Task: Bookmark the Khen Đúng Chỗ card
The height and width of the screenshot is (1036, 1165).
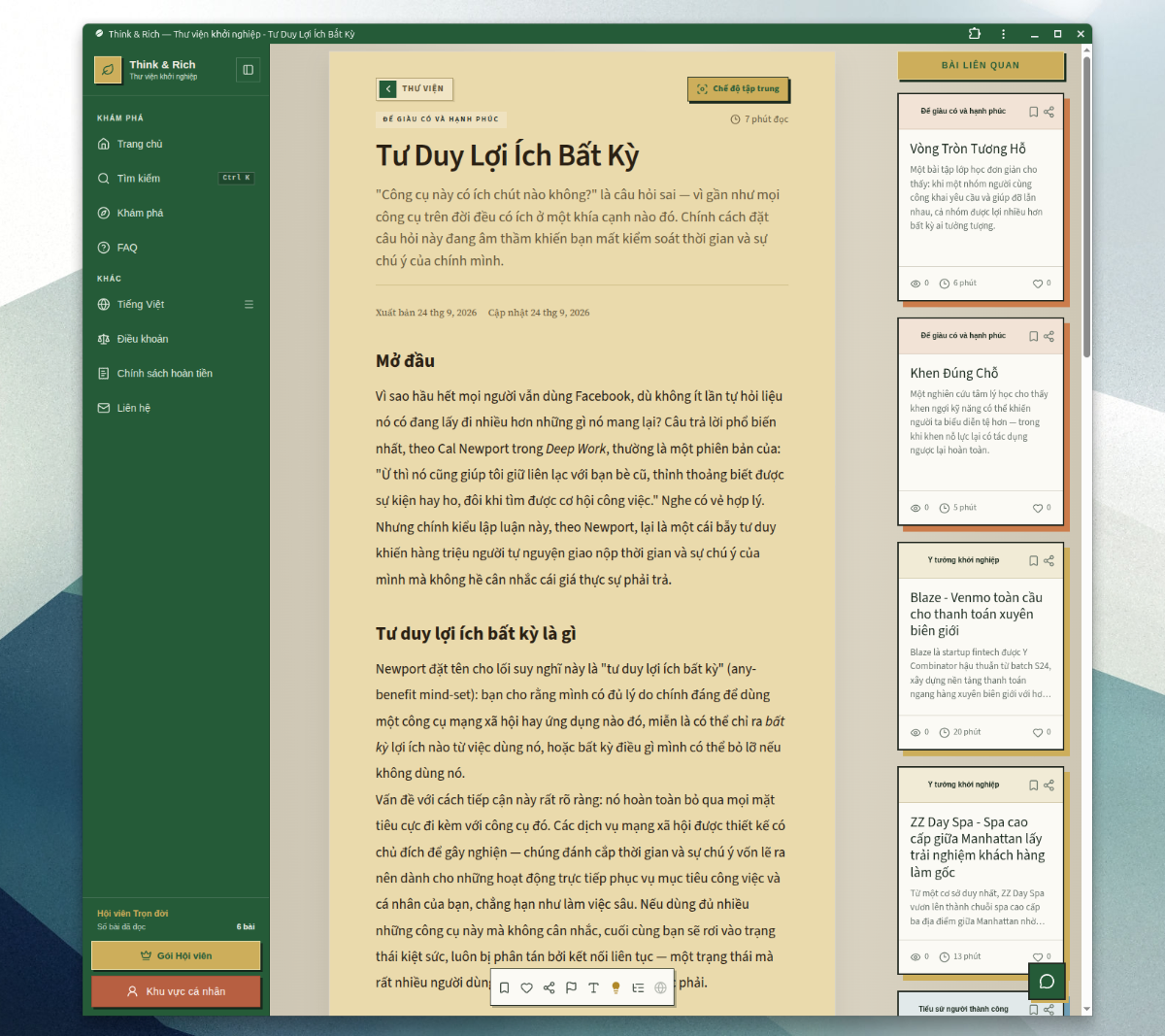Action: (x=1033, y=336)
